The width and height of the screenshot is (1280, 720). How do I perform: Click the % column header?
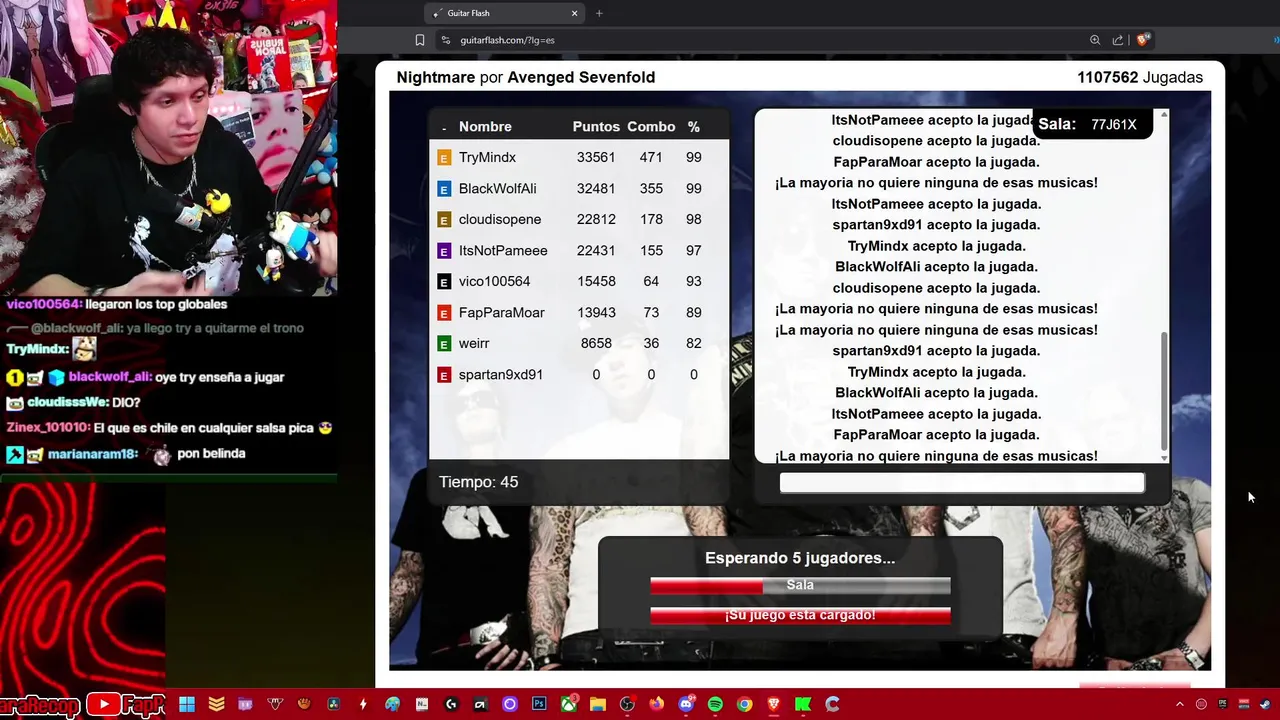point(694,127)
